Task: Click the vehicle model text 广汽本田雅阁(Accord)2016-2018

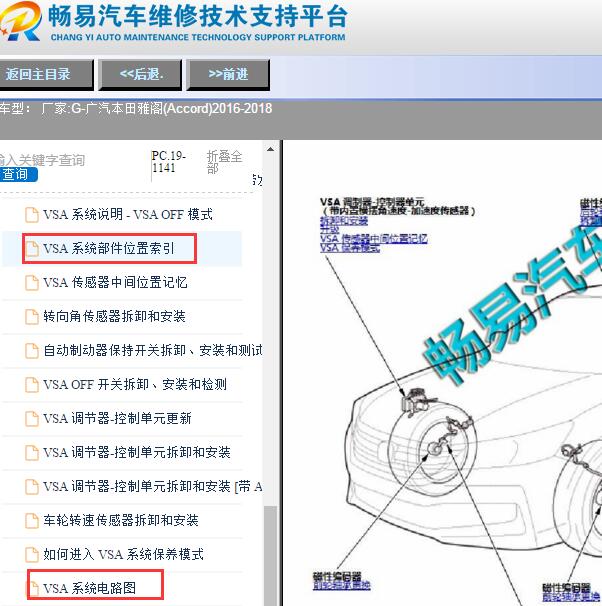Action: 179,109
